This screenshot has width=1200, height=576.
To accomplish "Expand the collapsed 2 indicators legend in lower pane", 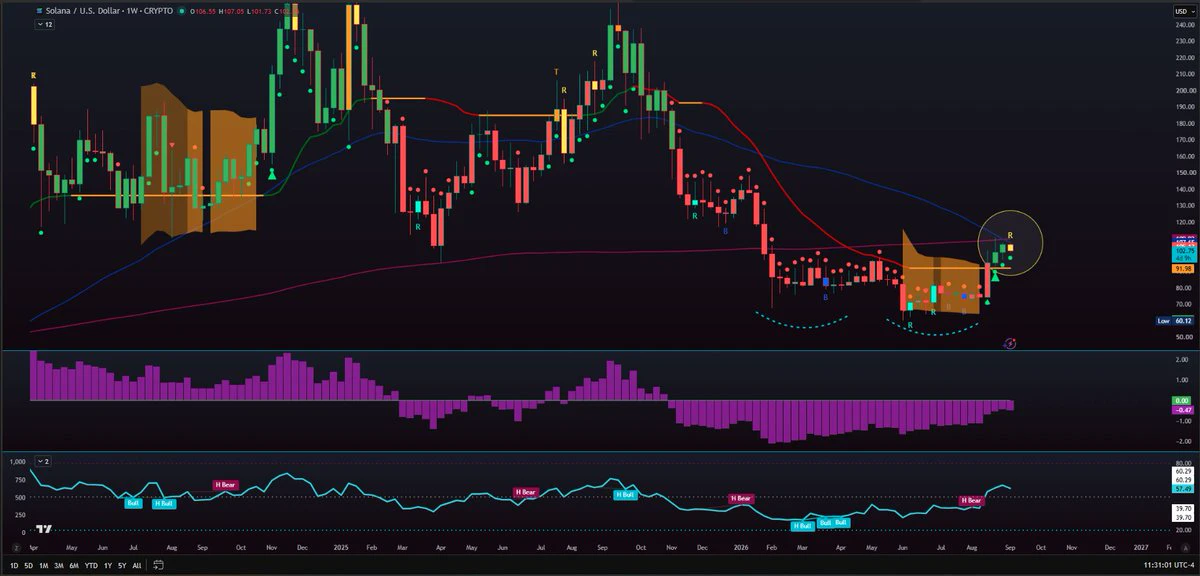I will [43, 461].
